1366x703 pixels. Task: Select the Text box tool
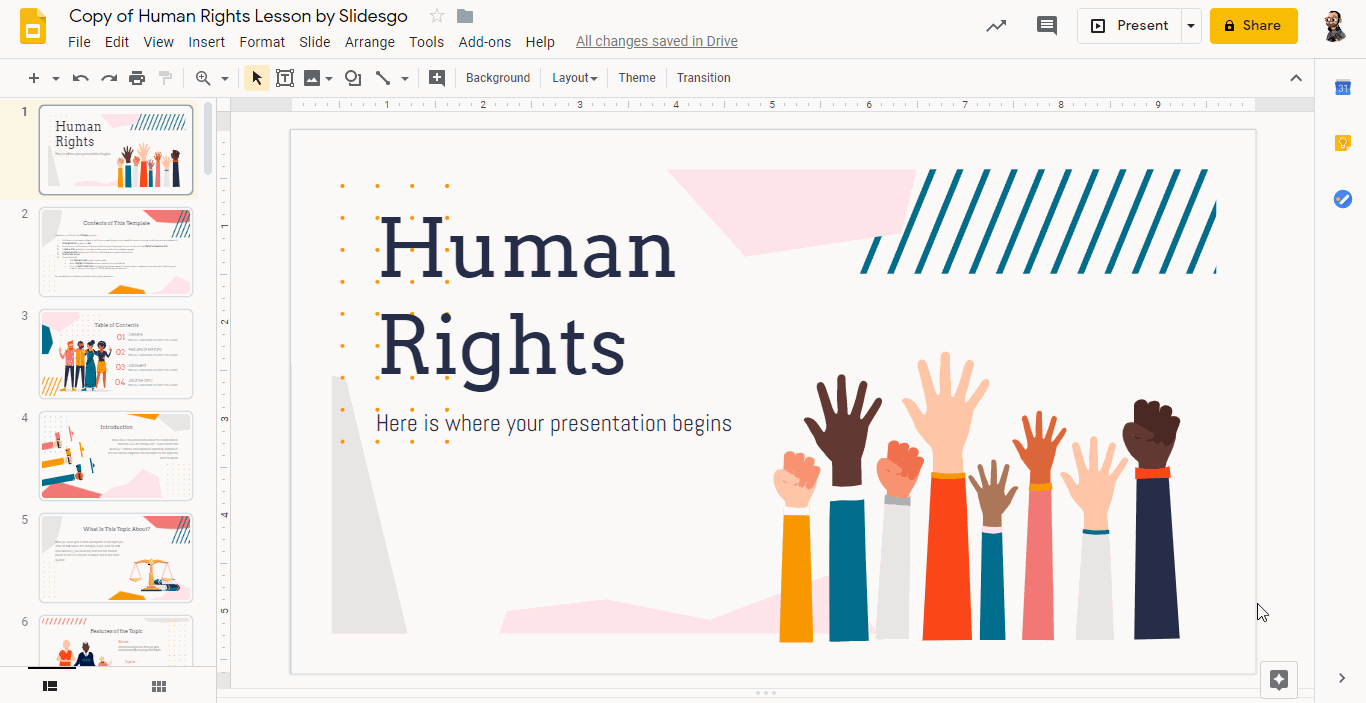[x=285, y=77]
